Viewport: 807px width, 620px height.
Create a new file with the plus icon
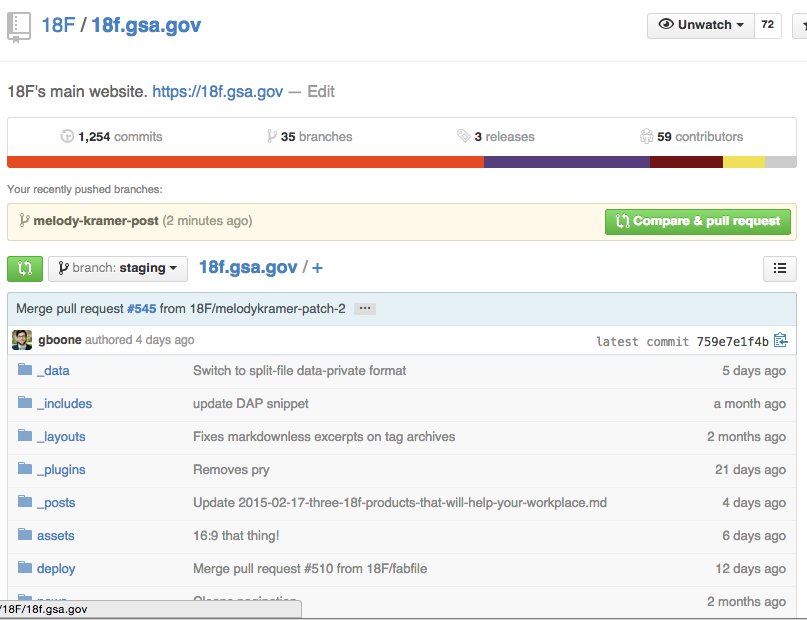point(318,268)
